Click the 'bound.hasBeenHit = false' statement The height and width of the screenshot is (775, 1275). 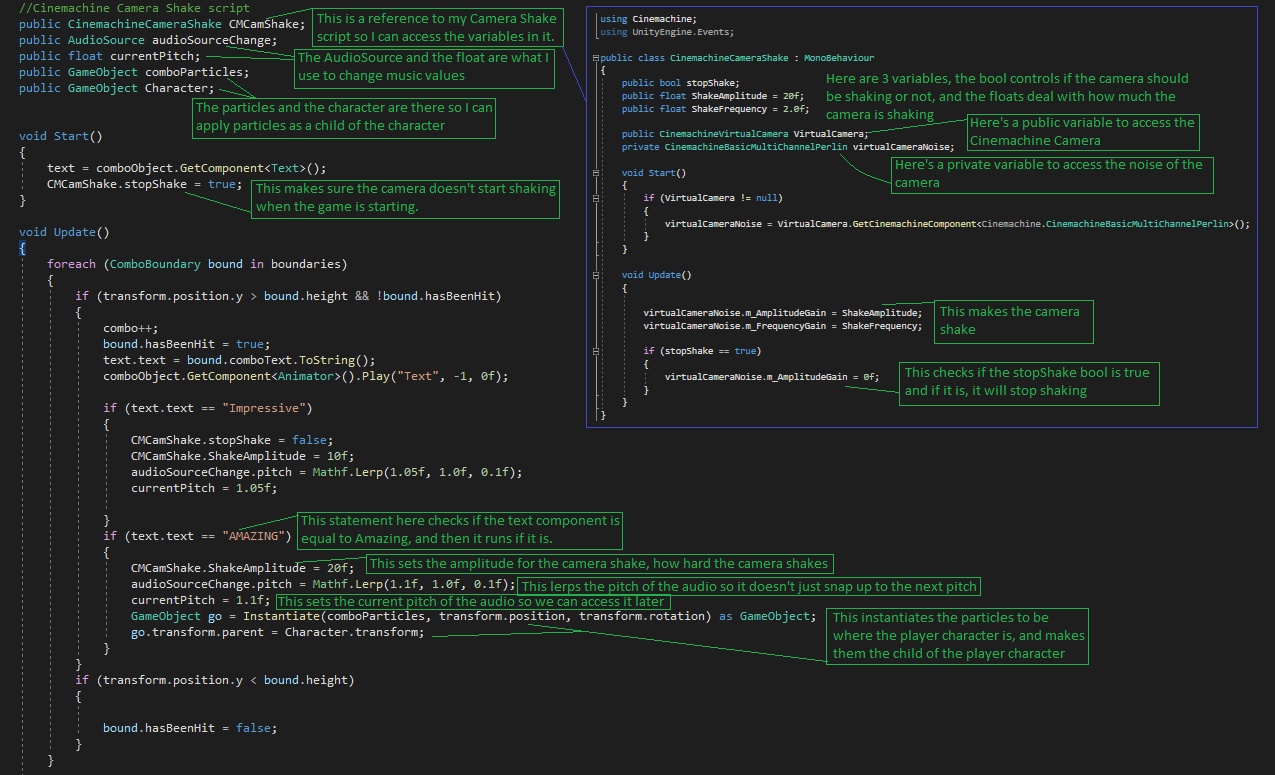(x=189, y=728)
